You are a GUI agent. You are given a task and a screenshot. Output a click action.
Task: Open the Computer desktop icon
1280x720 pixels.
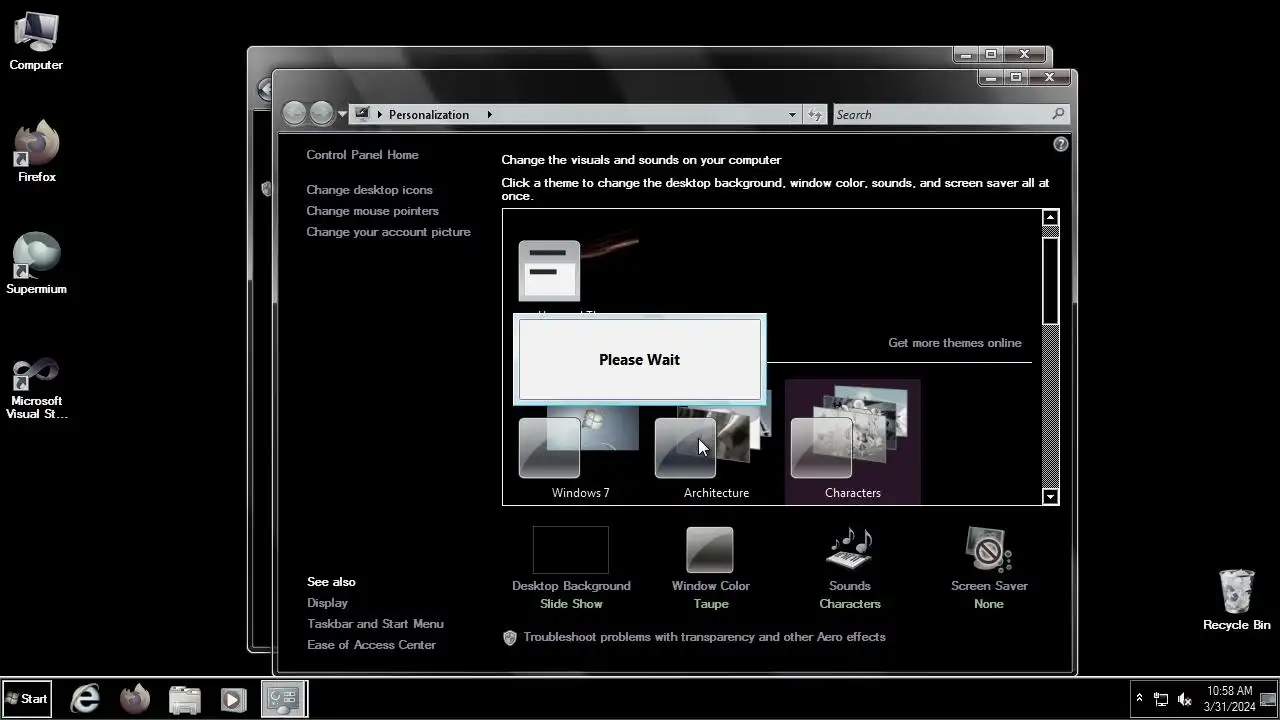coord(36,42)
